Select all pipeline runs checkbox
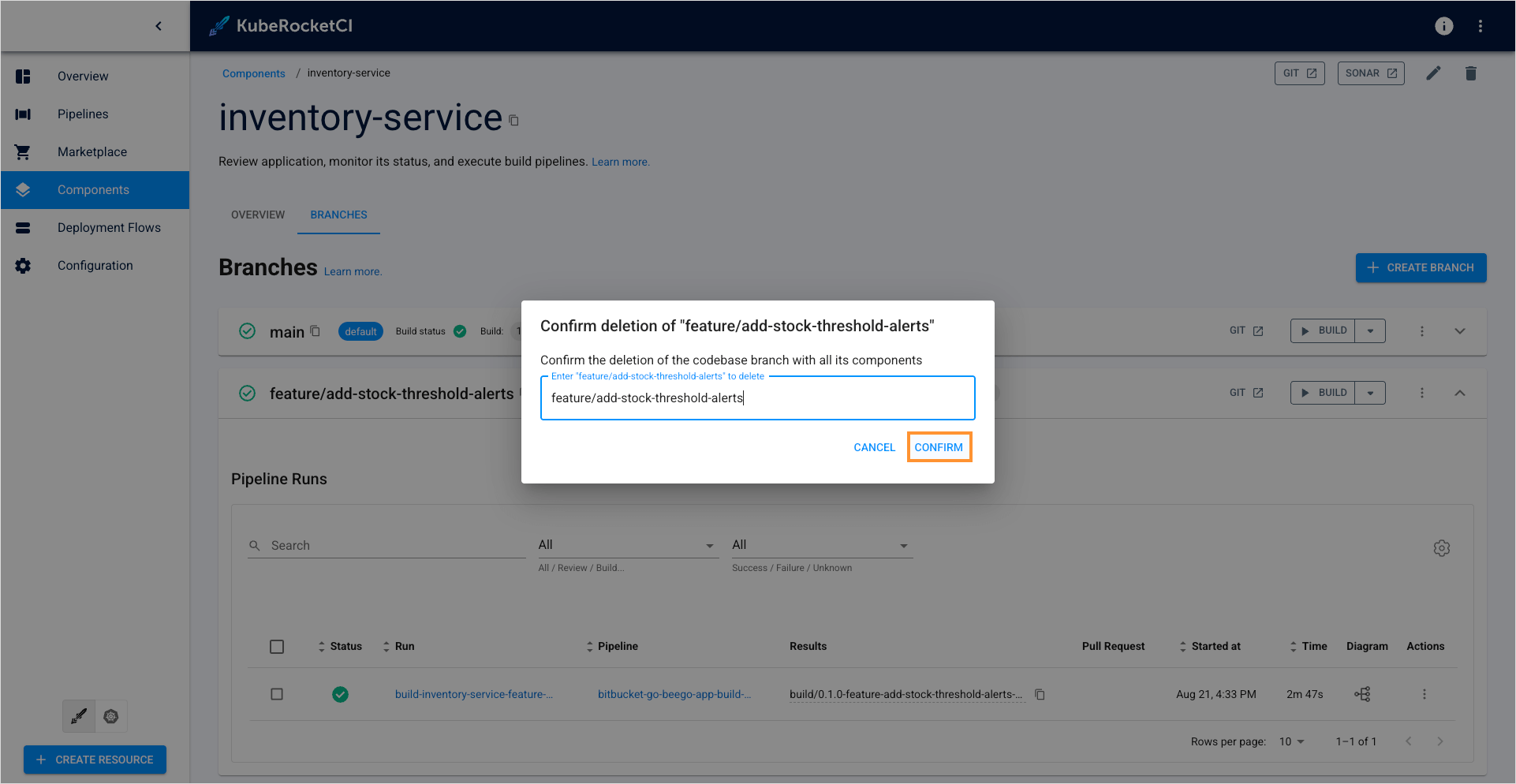 coord(277,647)
